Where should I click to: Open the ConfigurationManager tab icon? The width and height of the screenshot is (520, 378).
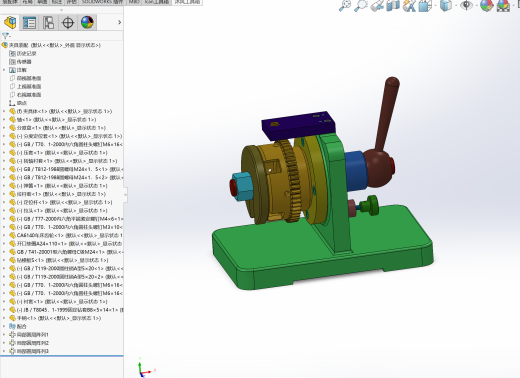point(49,23)
